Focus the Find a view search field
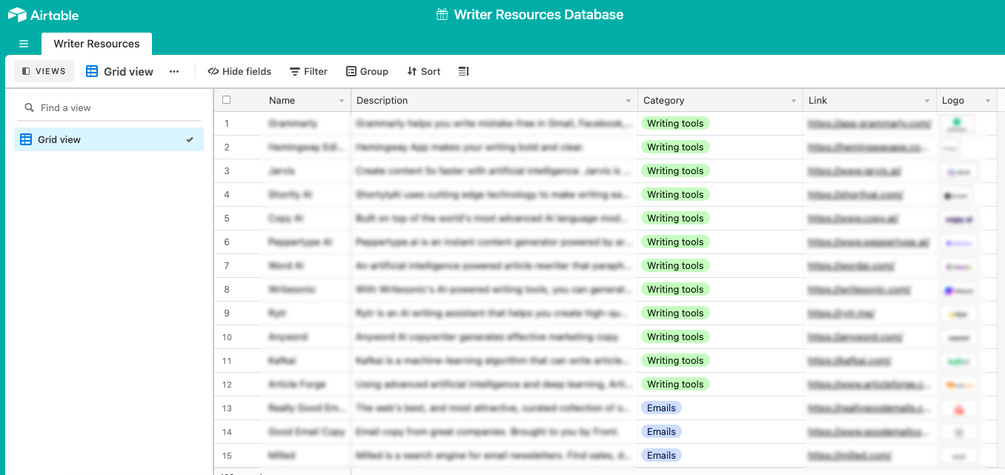1005x475 pixels. click(109, 108)
